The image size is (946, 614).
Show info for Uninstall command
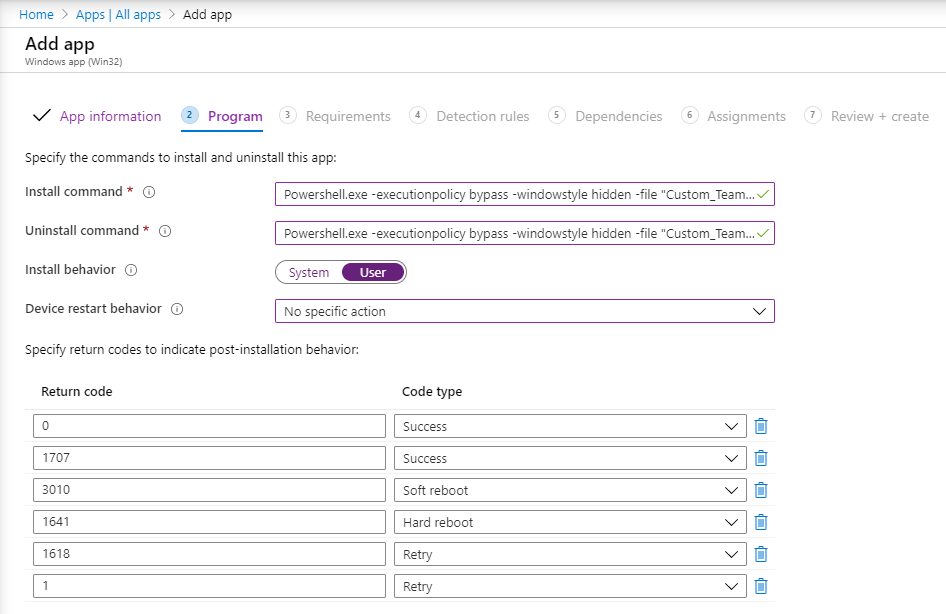pyautogui.click(x=165, y=231)
